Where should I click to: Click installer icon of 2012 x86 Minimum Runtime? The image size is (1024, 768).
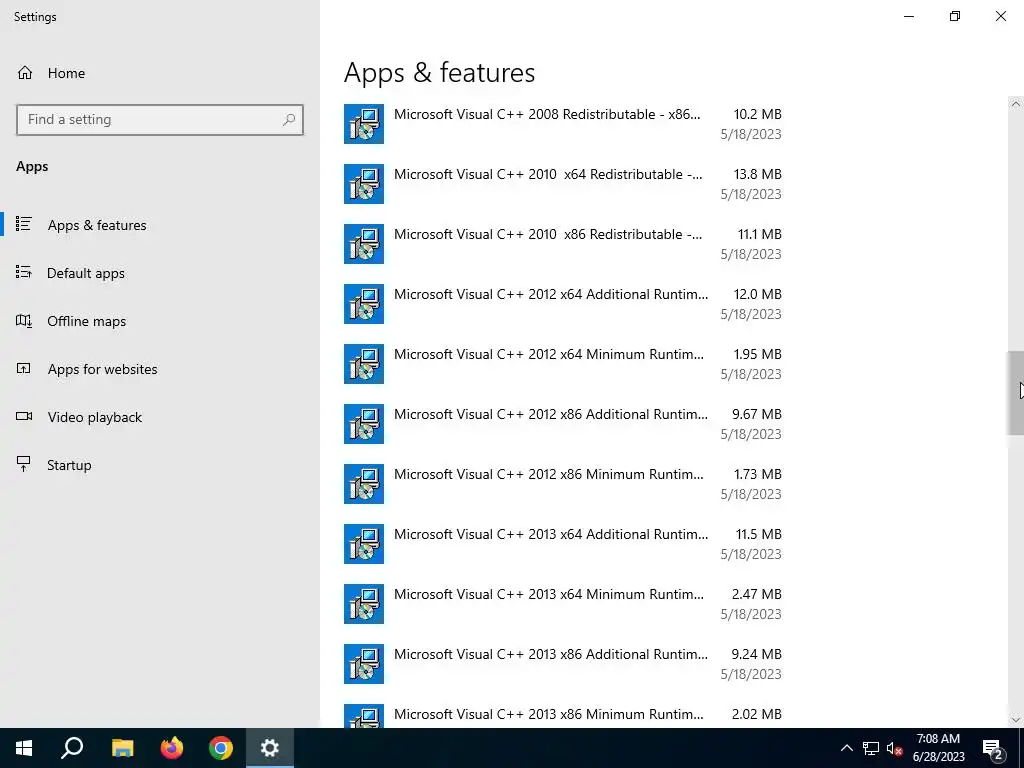click(x=364, y=484)
